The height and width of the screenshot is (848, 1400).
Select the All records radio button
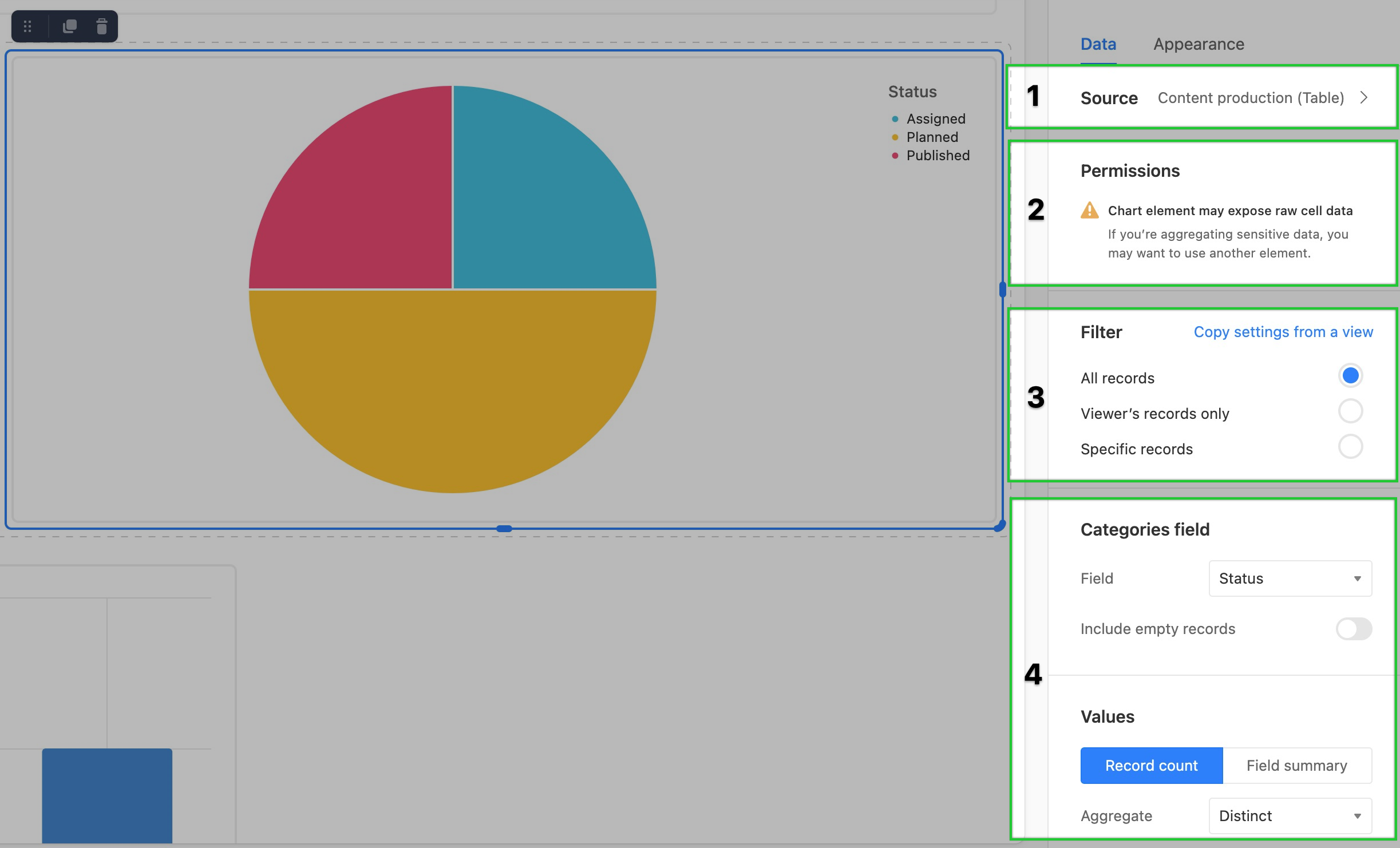tap(1350, 376)
